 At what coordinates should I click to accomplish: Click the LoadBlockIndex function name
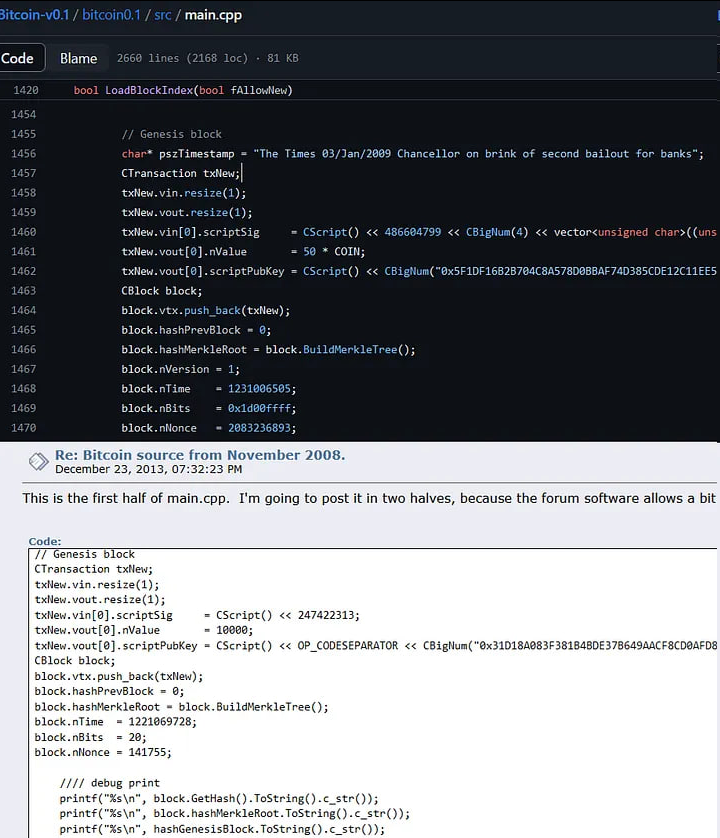pos(149,90)
